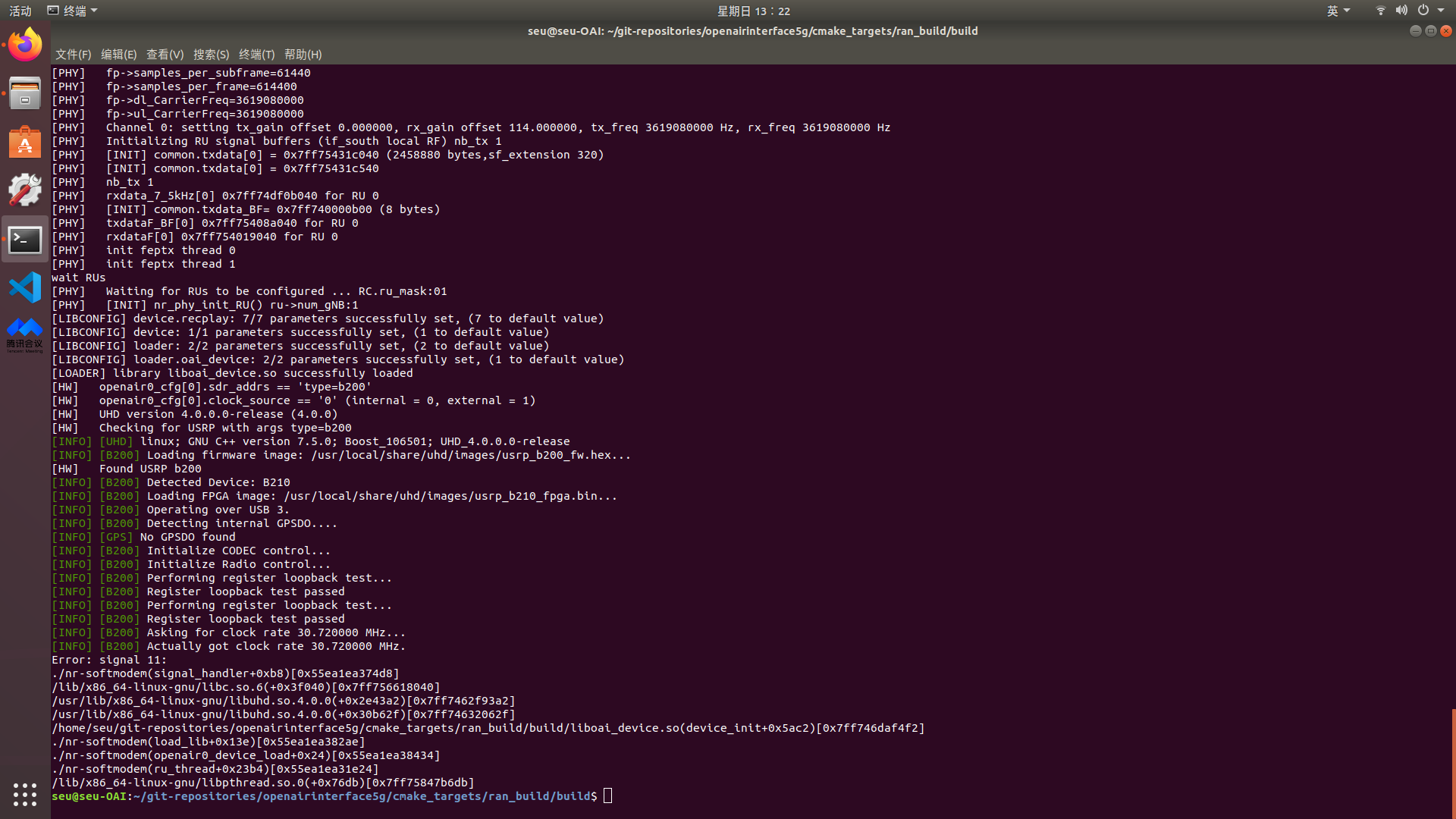Show applications grid button
The width and height of the screenshot is (1456, 819).
[x=25, y=794]
